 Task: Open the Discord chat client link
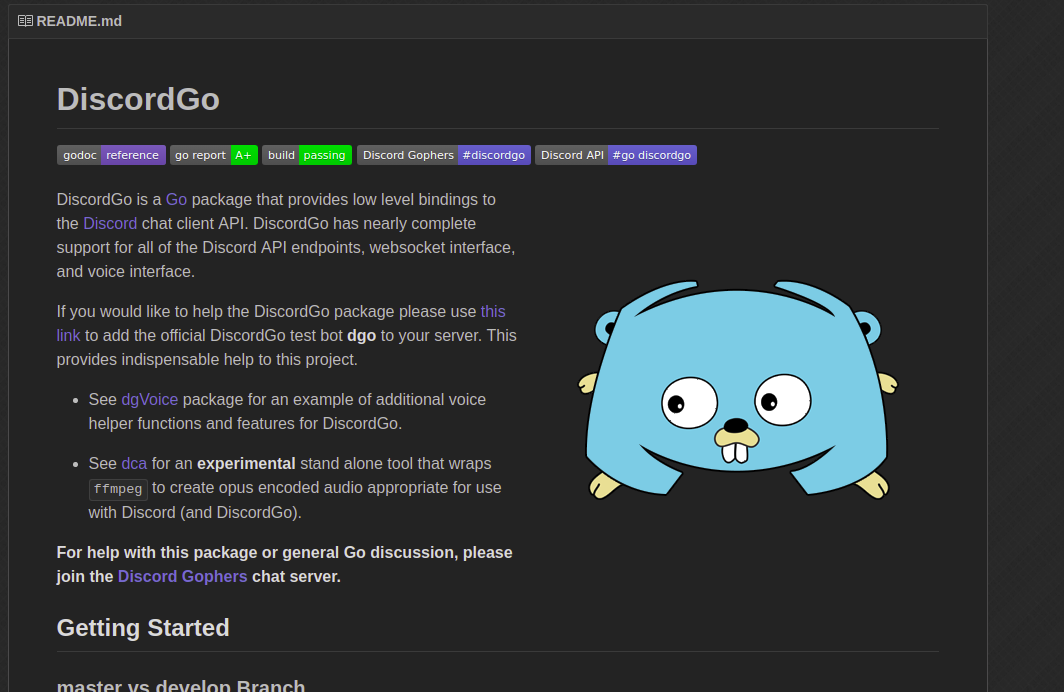click(x=110, y=223)
